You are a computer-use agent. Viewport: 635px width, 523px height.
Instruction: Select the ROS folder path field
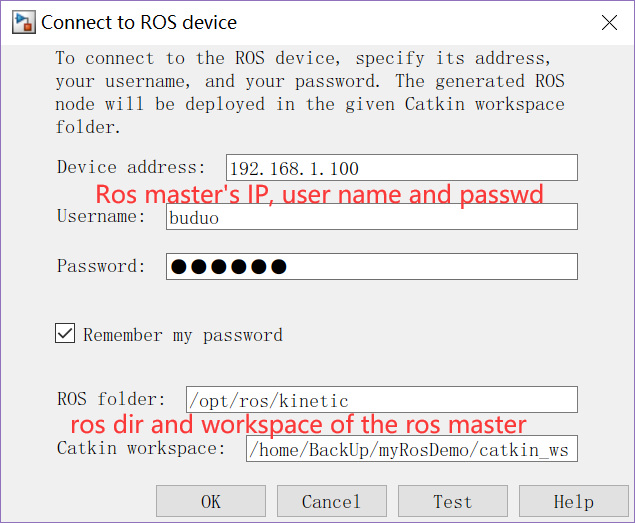click(x=382, y=400)
